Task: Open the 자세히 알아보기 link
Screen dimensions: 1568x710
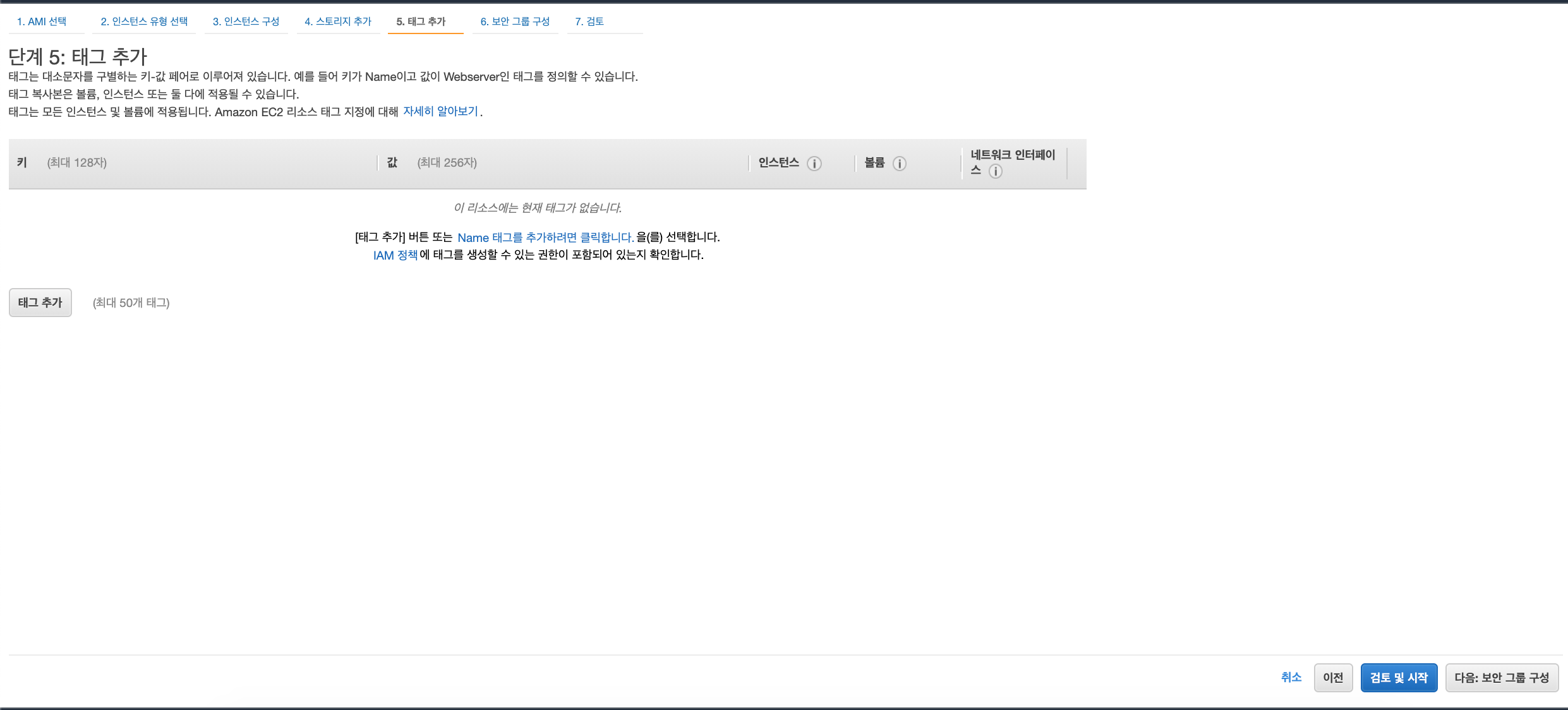Action: [440, 111]
